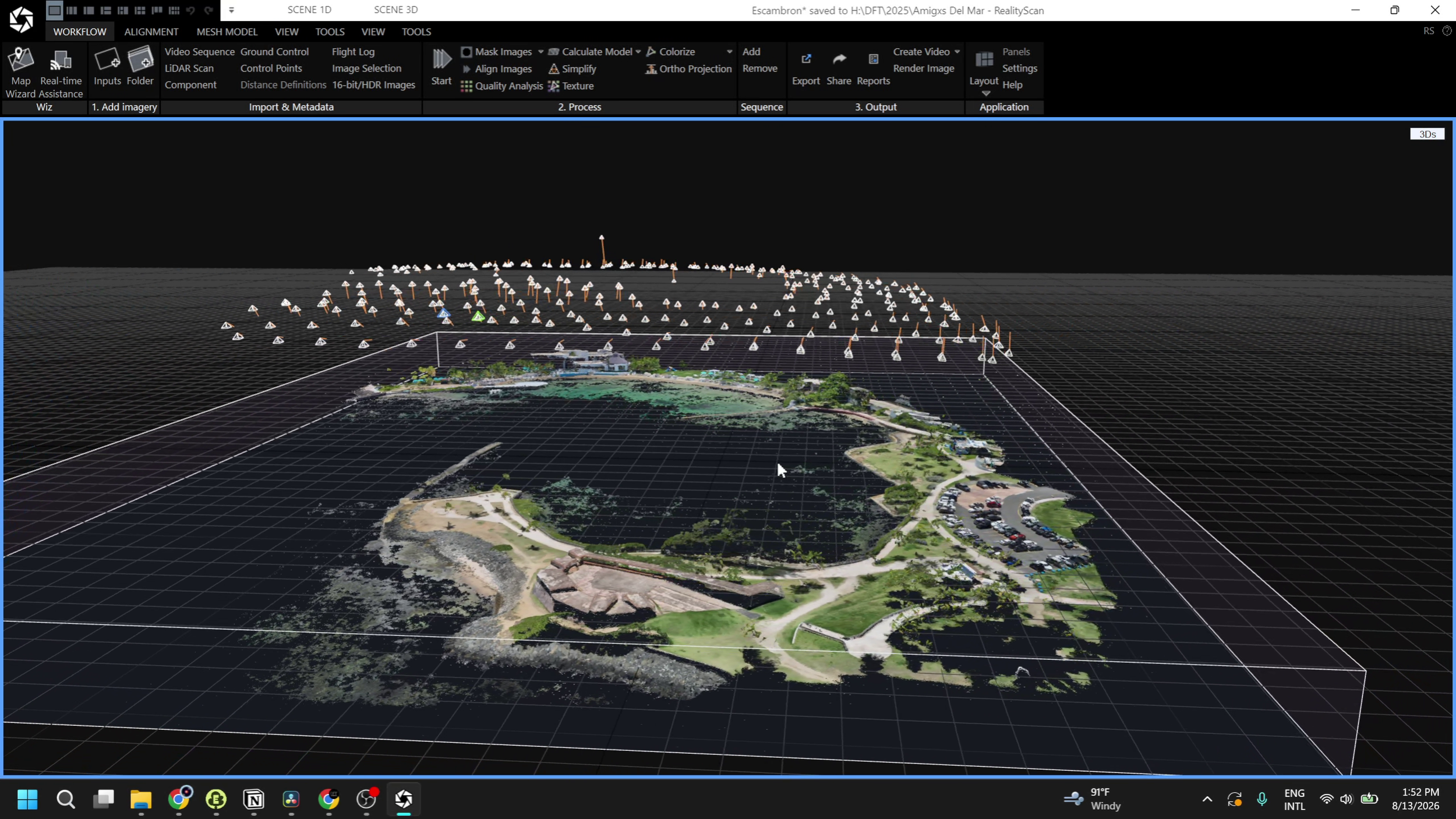Open the Map Wizard
Viewport: 1456px width, 819px height.
click(21, 72)
